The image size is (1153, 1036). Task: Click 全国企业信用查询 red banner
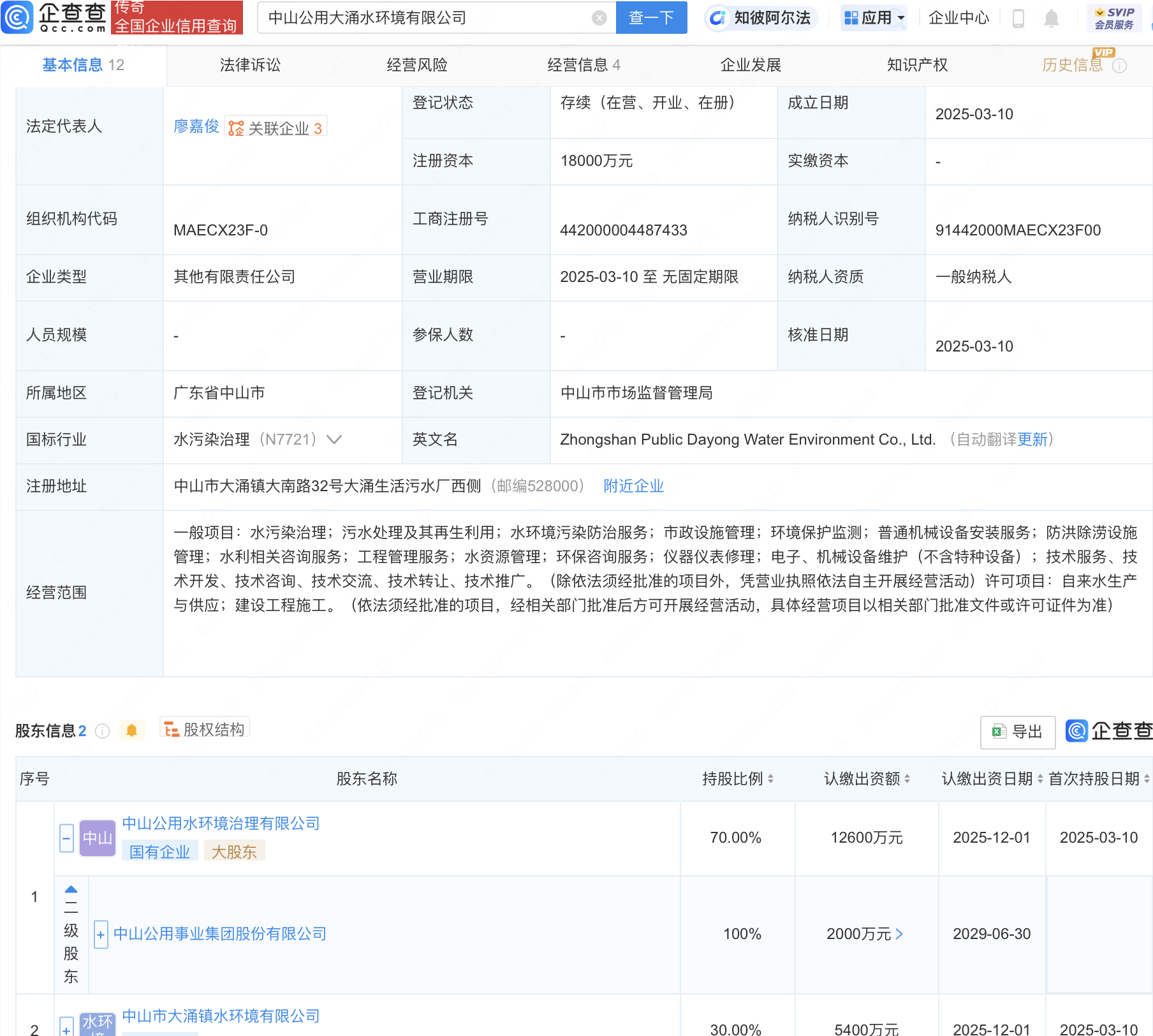(x=176, y=18)
